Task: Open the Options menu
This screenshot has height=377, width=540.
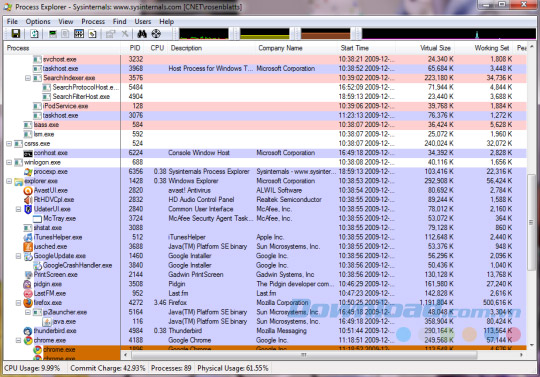Action: 38,21
